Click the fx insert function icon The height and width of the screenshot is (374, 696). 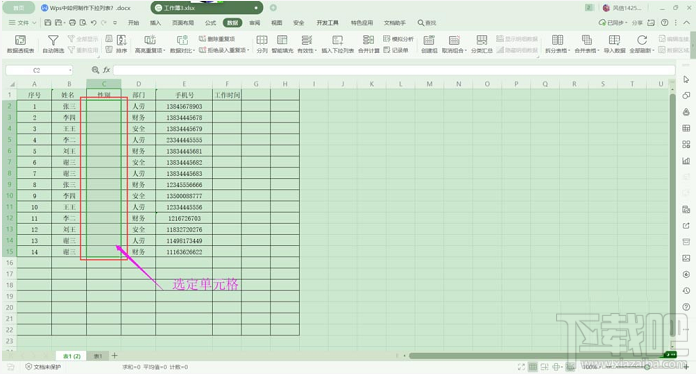(x=107, y=70)
